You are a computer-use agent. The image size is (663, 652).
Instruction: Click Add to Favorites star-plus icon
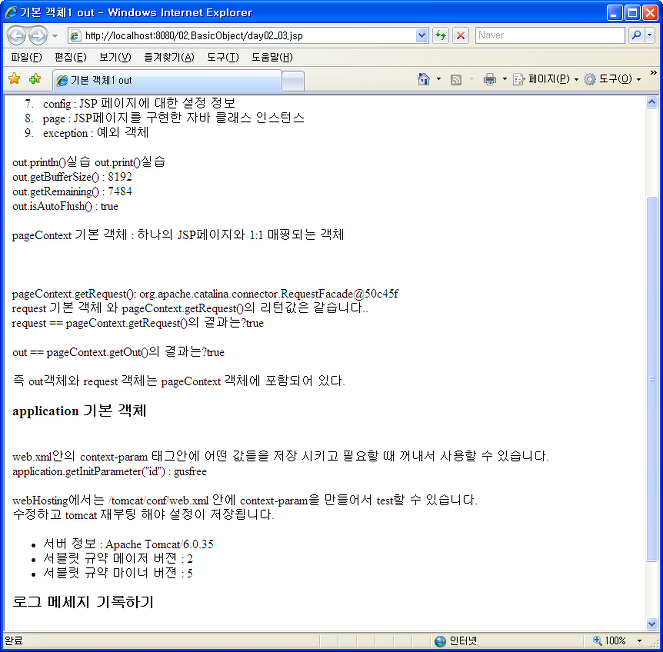(35, 79)
